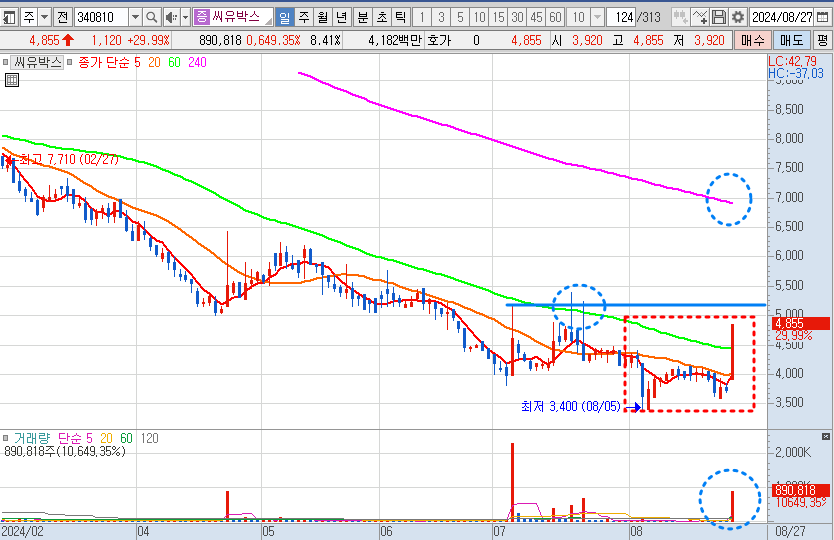834x540 pixels.
Task: Click the green 60 moving average legend
Action: 174,62
